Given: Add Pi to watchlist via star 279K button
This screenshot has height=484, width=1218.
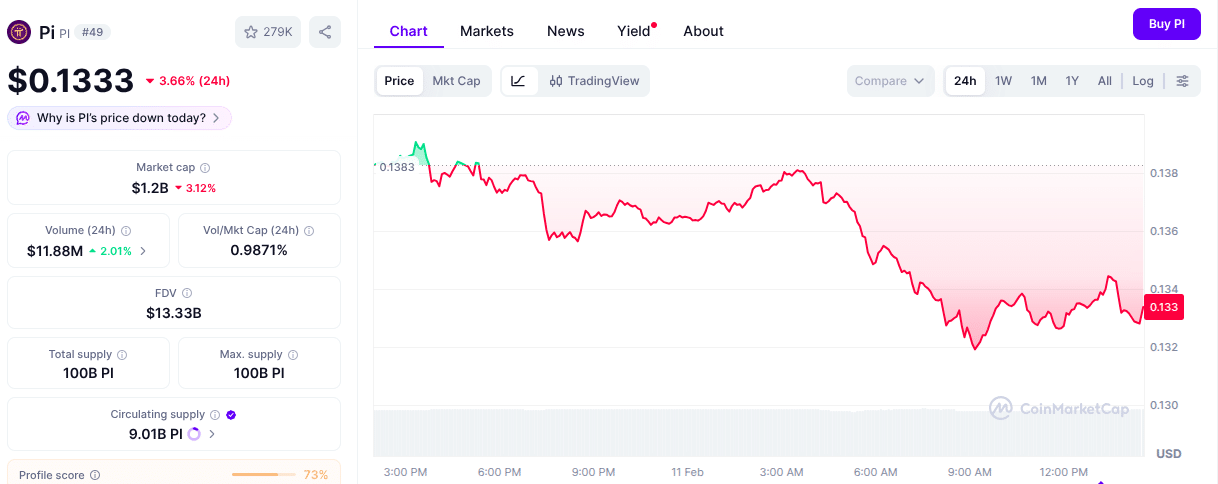Looking at the screenshot, I should (x=268, y=32).
